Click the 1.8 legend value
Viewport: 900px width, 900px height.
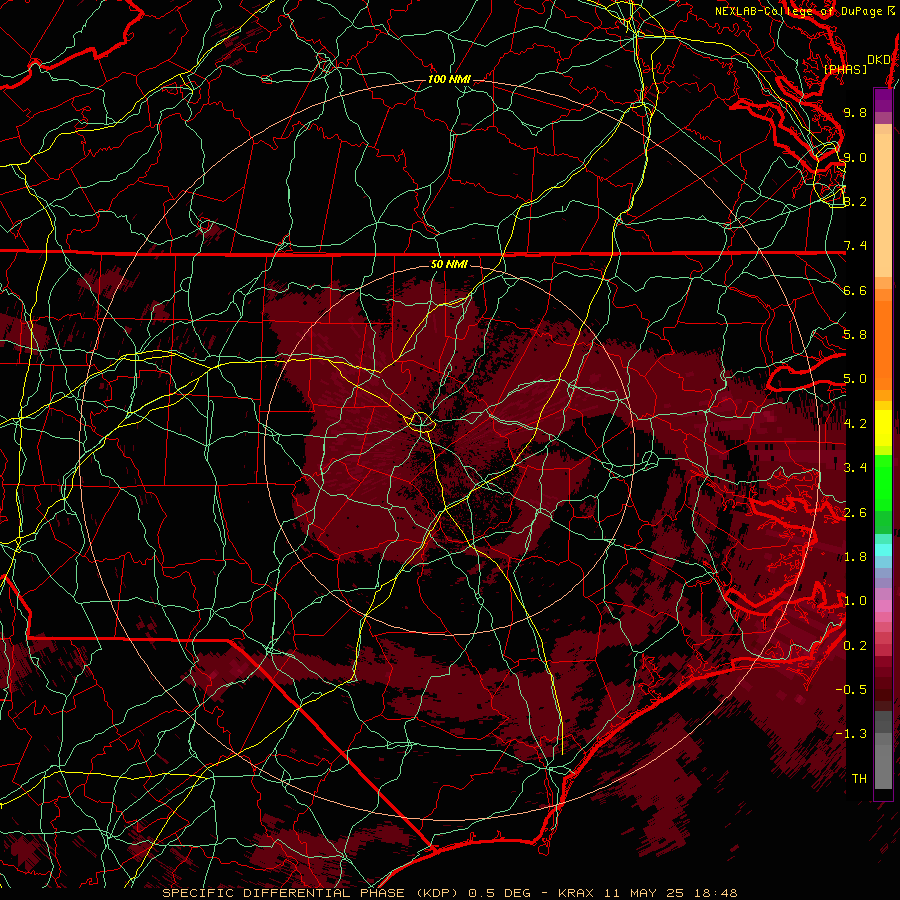(855, 557)
